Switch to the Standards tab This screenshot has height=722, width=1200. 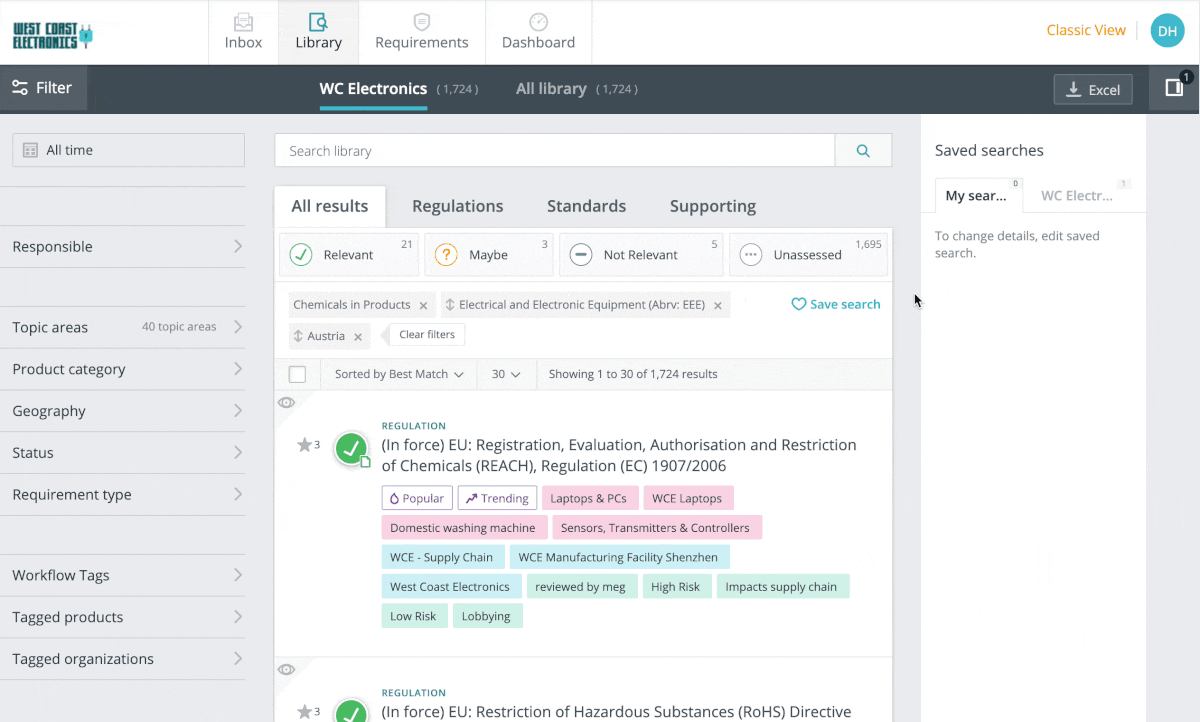pos(586,206)
